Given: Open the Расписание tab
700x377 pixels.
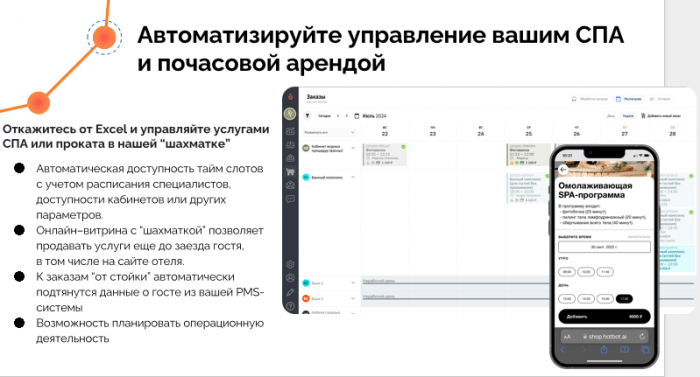Looking at the screenshot, I should pyautogui.click(x=629, y=99).
